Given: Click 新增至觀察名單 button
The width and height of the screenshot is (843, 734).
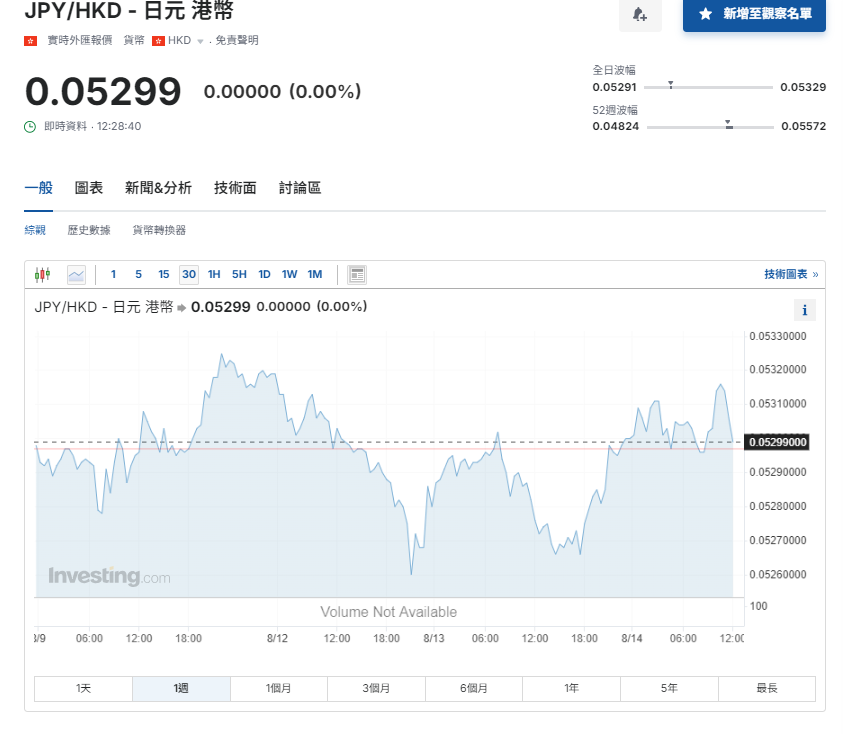Looking at the screenshot, I should tap(754, 14).
